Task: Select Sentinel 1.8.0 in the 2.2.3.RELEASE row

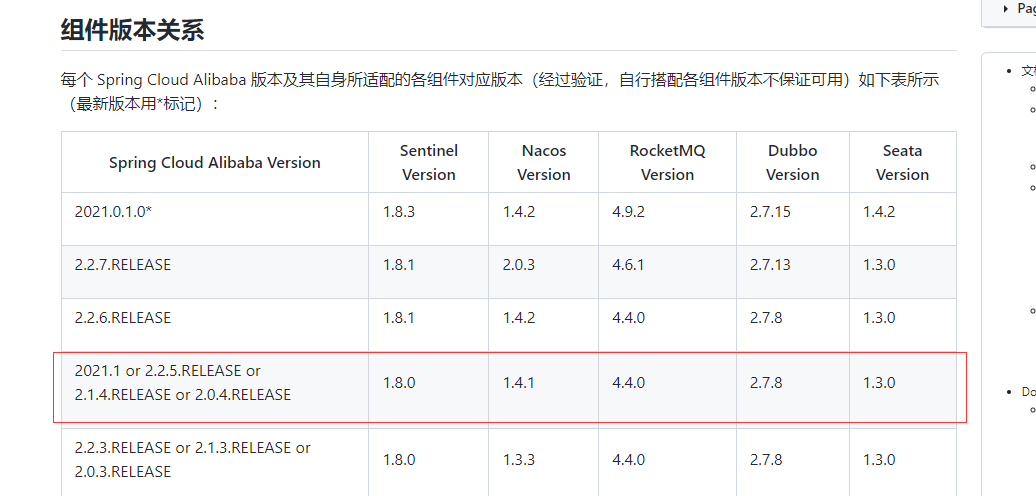Action: click(x=429, y=462)
